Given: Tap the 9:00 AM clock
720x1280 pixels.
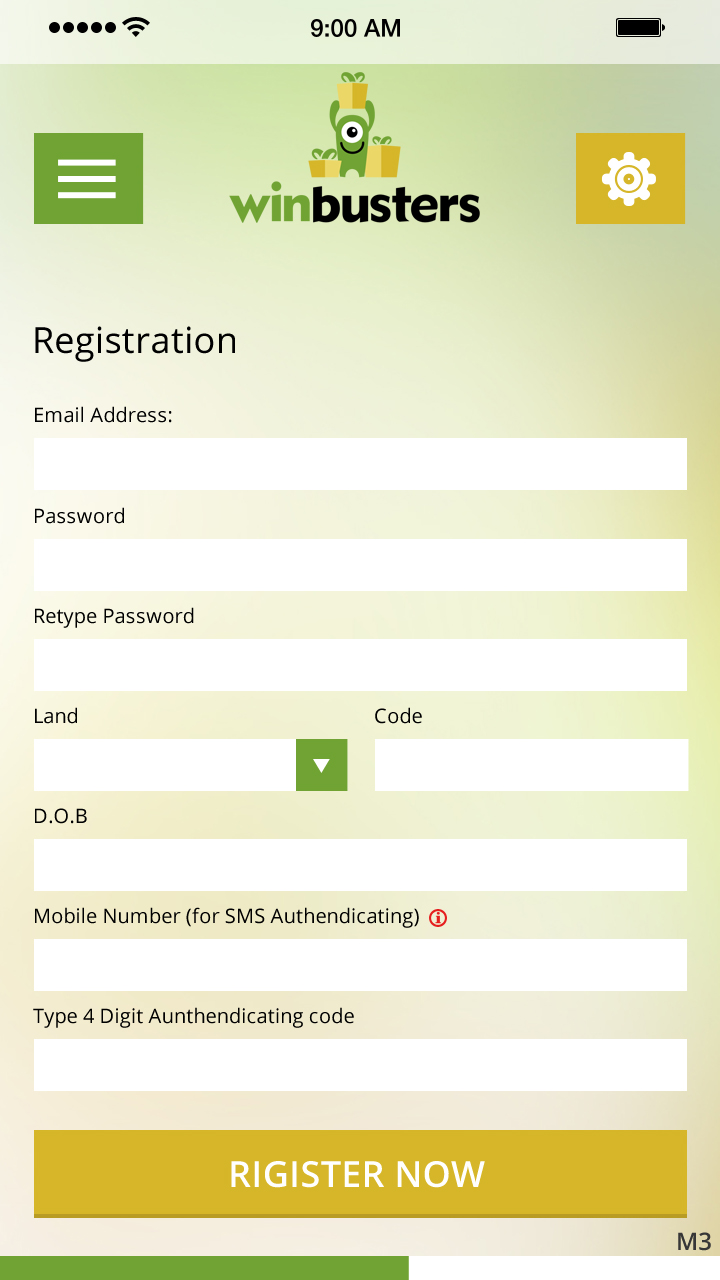Looking at the screenshot, I should (x=355, y=28).
